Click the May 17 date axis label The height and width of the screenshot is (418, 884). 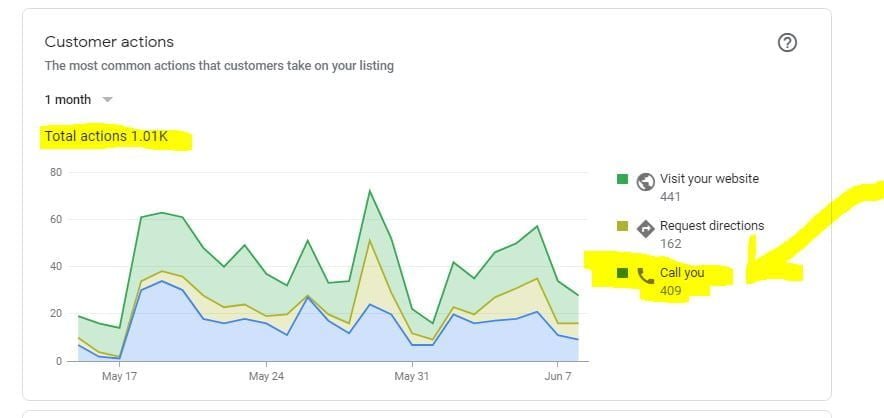tap(119, 377)
